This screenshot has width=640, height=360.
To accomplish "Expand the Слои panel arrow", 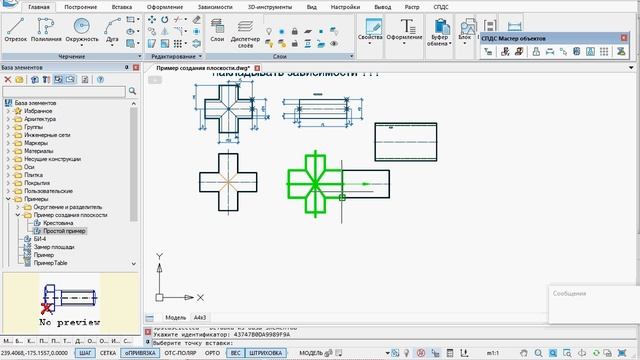I will [x=351, y=56].
